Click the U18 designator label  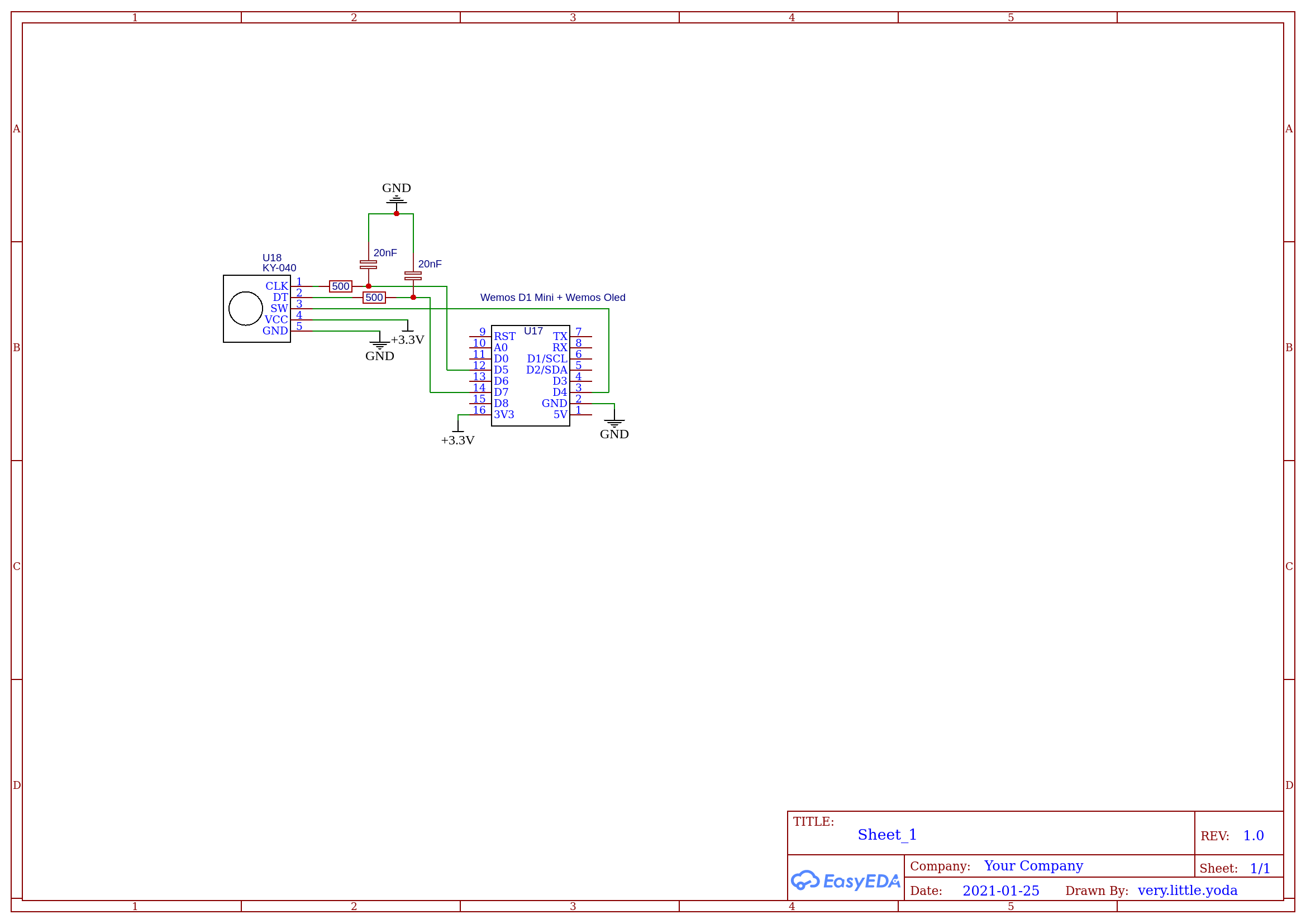pos(271,258)
